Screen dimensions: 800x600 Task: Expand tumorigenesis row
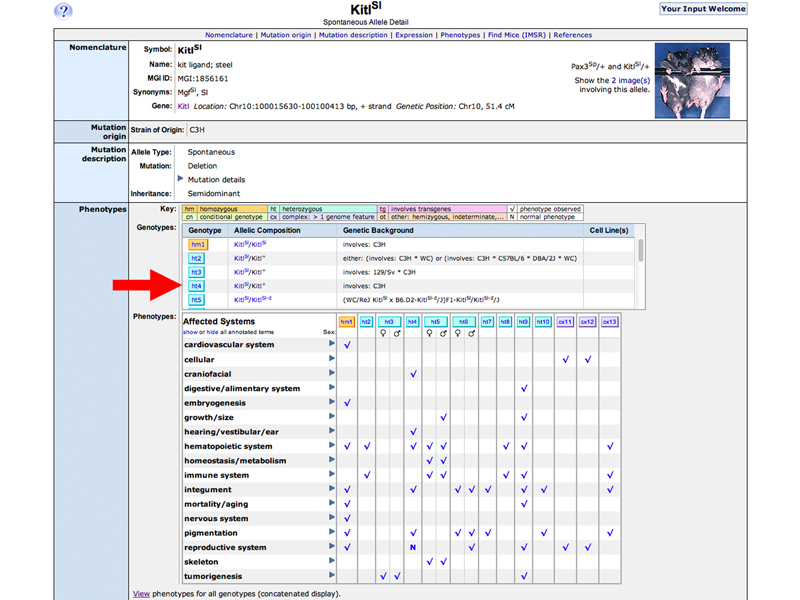pyautogui.click(x=332, y=575)
